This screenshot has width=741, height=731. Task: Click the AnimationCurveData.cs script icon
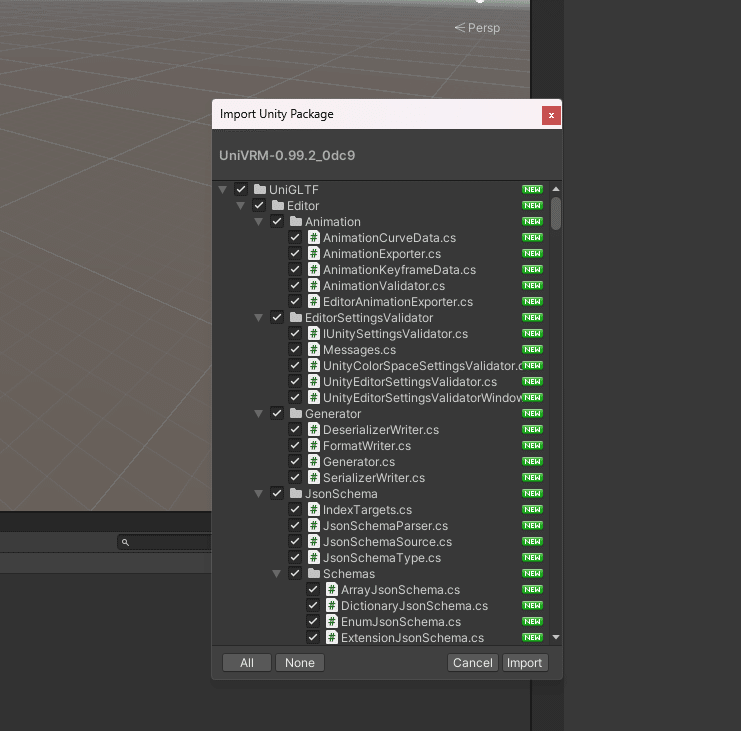[x=314, y=237]
